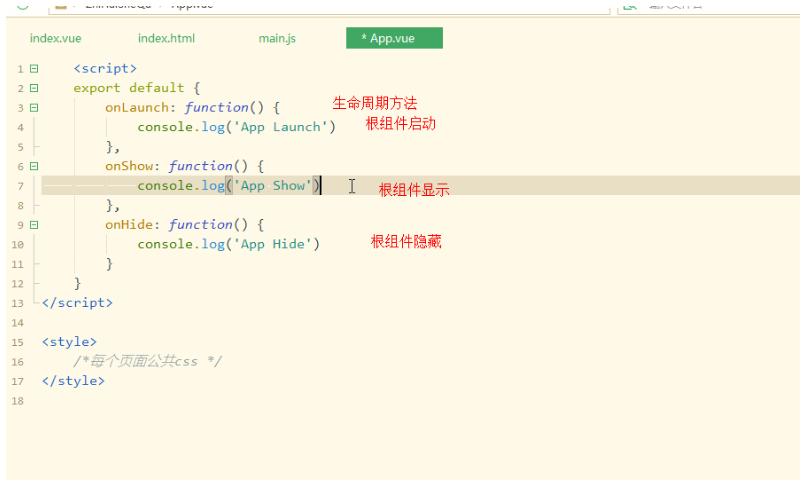Click line number 10 in the gutter

[x=17, y=245]
